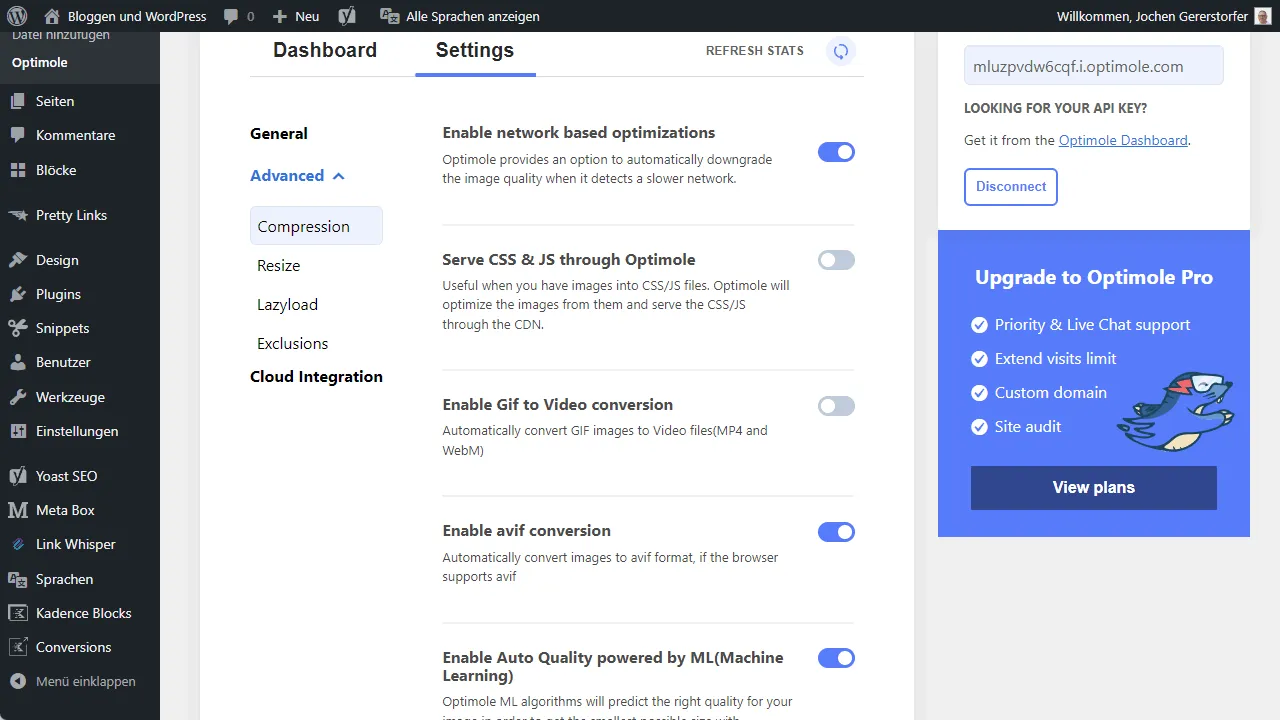1280x720 pixels.
Task: Select the Settings tab
Action: pos(475,50)
